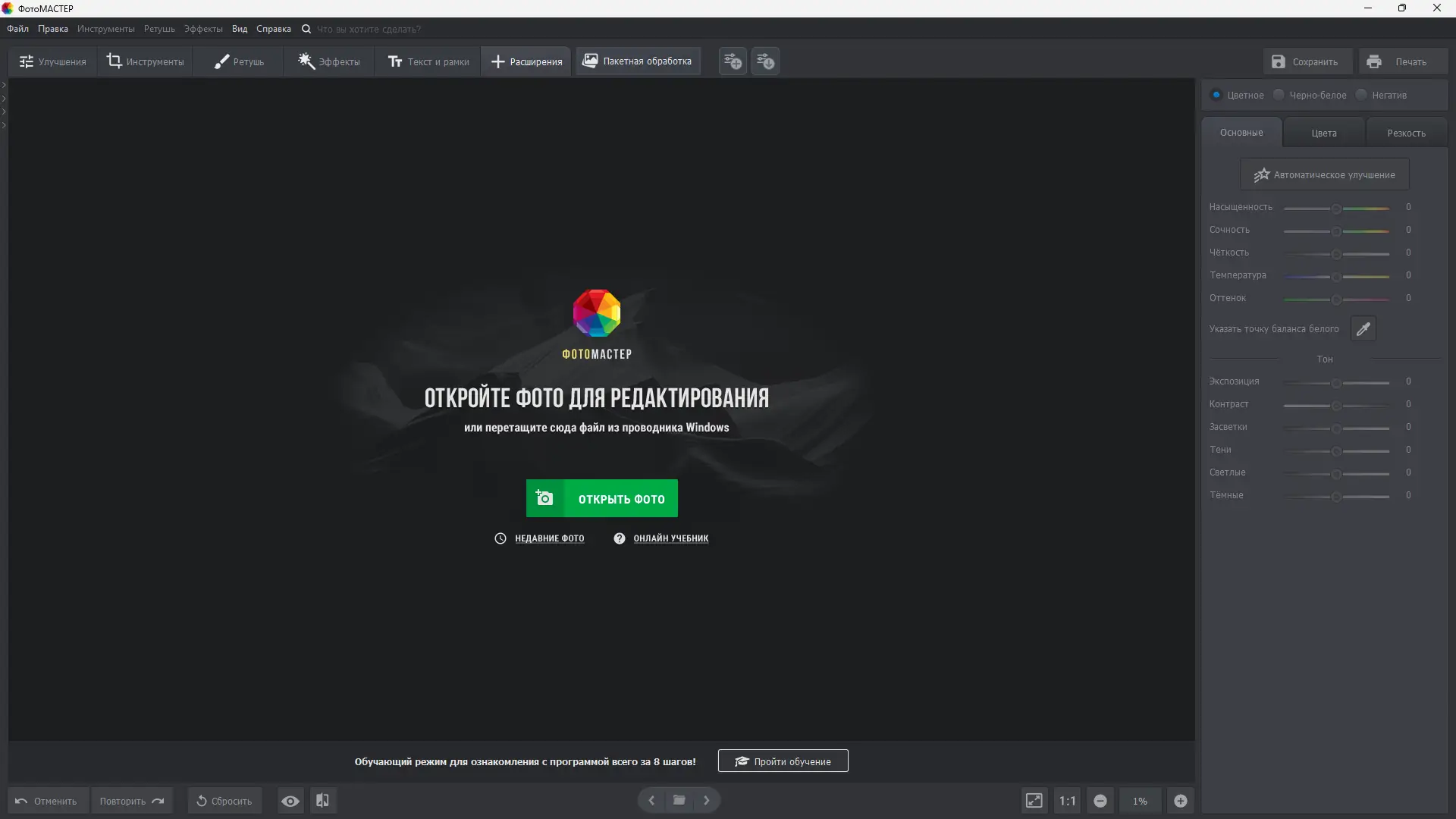Switch to the Резкость tab
The width and height of the screenshot is (1456, 819).
click(1407, 132)
